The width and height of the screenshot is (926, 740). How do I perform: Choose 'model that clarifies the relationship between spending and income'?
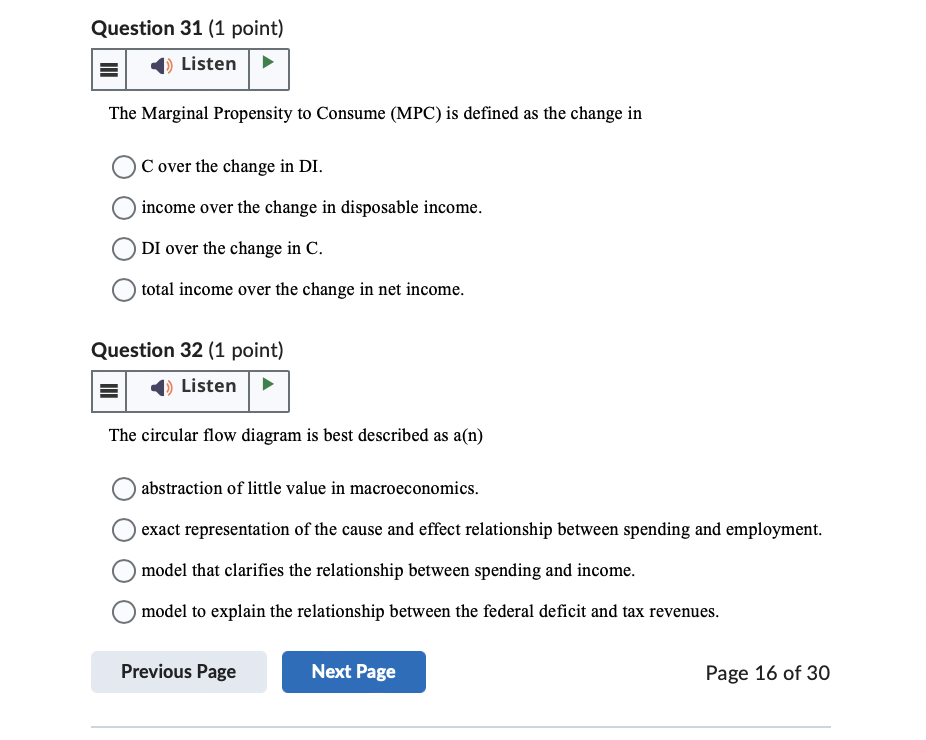tap(123, 571)
